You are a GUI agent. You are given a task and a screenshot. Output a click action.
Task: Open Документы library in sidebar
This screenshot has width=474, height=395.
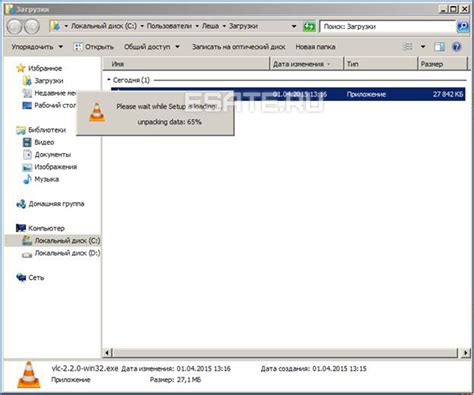(53, 155)
